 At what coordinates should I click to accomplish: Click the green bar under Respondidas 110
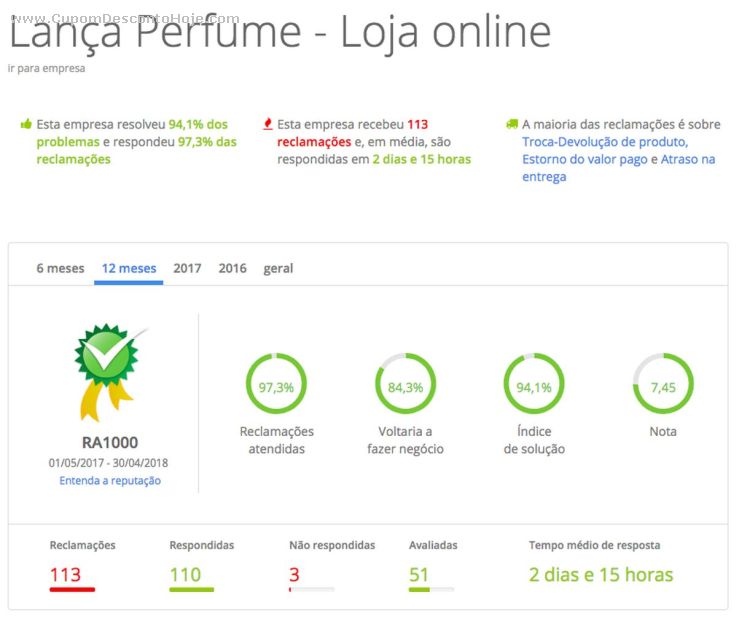(191, 589)
